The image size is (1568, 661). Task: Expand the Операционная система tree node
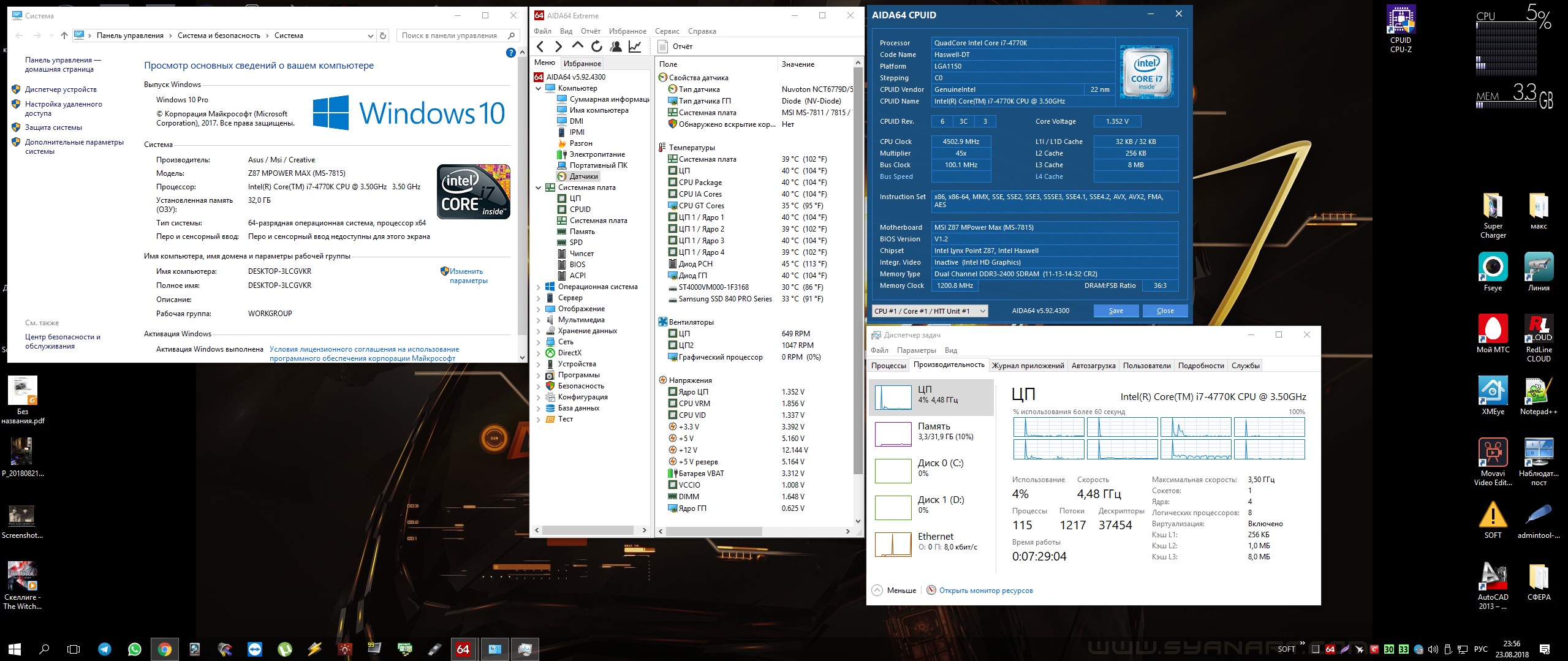539,287
